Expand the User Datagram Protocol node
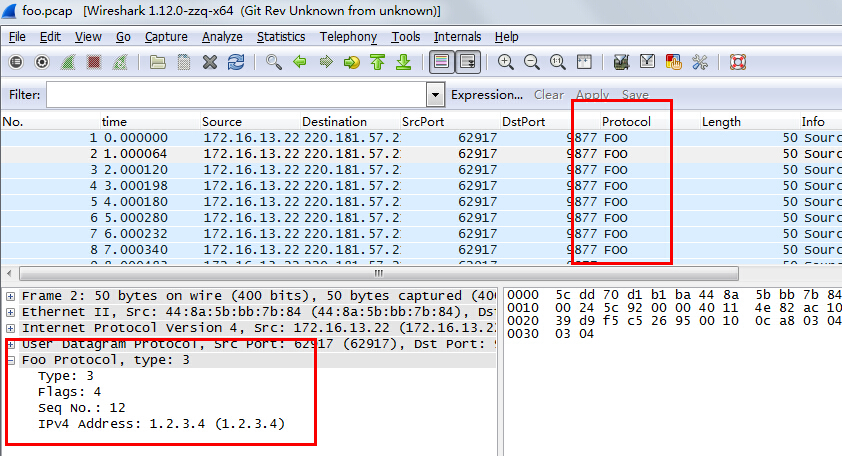The image size is (842, 456). click(10, 344)
